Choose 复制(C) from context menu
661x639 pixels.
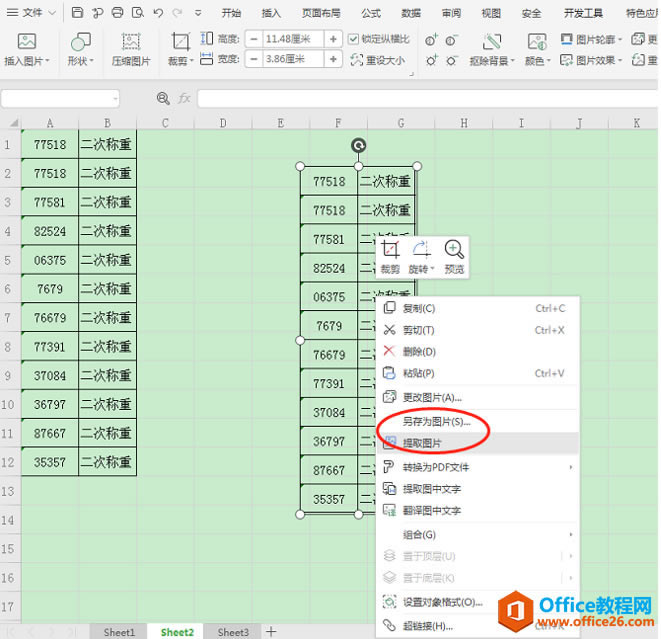click(x=478, y=309)
